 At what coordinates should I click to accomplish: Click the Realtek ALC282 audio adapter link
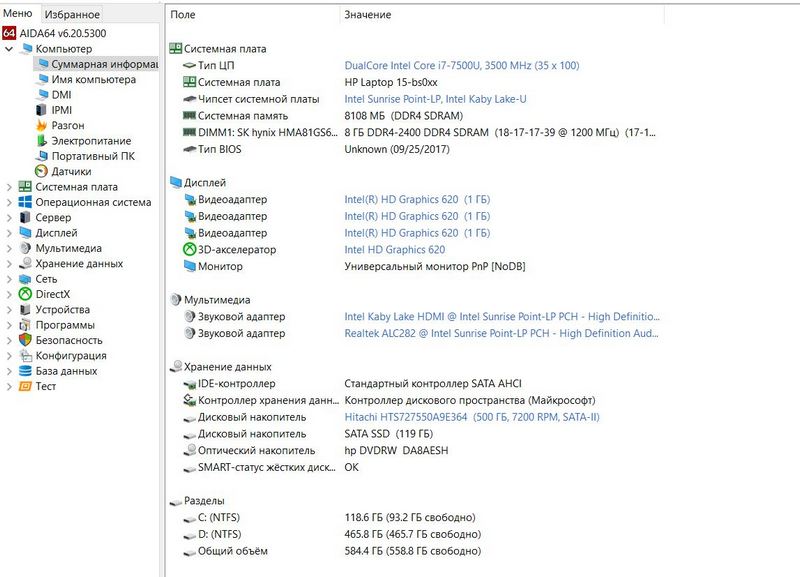[x=502, y=334]
